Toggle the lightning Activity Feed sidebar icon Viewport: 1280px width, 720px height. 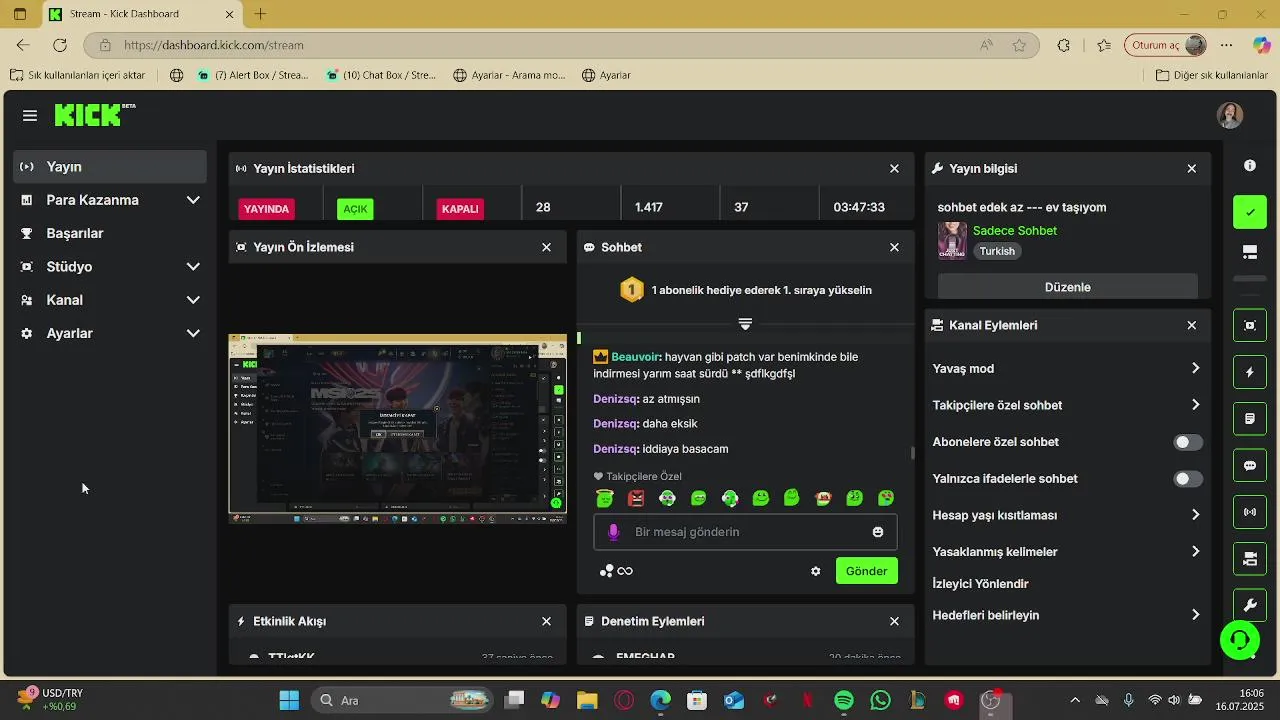(x=1250, y=372)
